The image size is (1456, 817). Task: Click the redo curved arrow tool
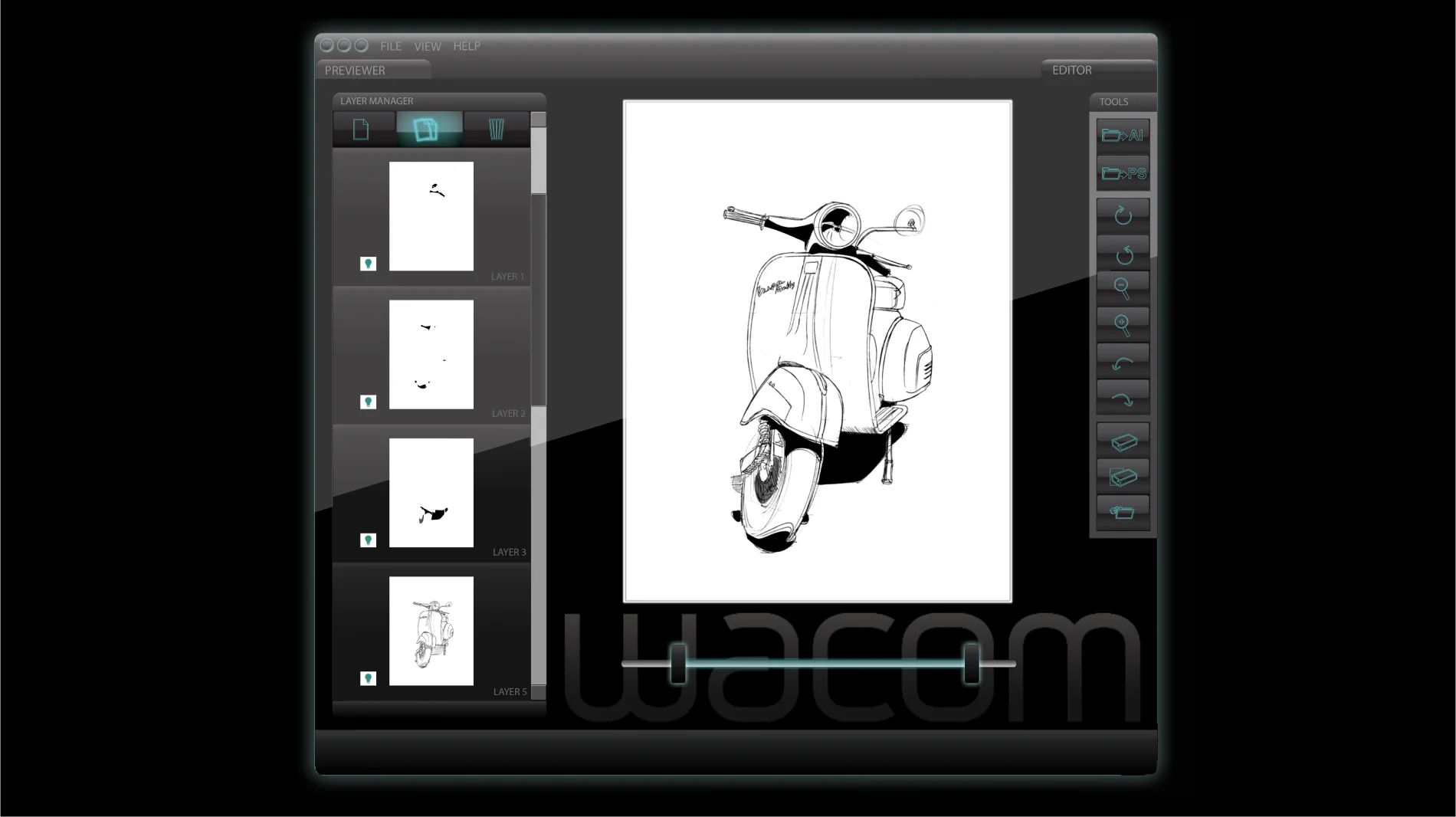point(1123,399)
